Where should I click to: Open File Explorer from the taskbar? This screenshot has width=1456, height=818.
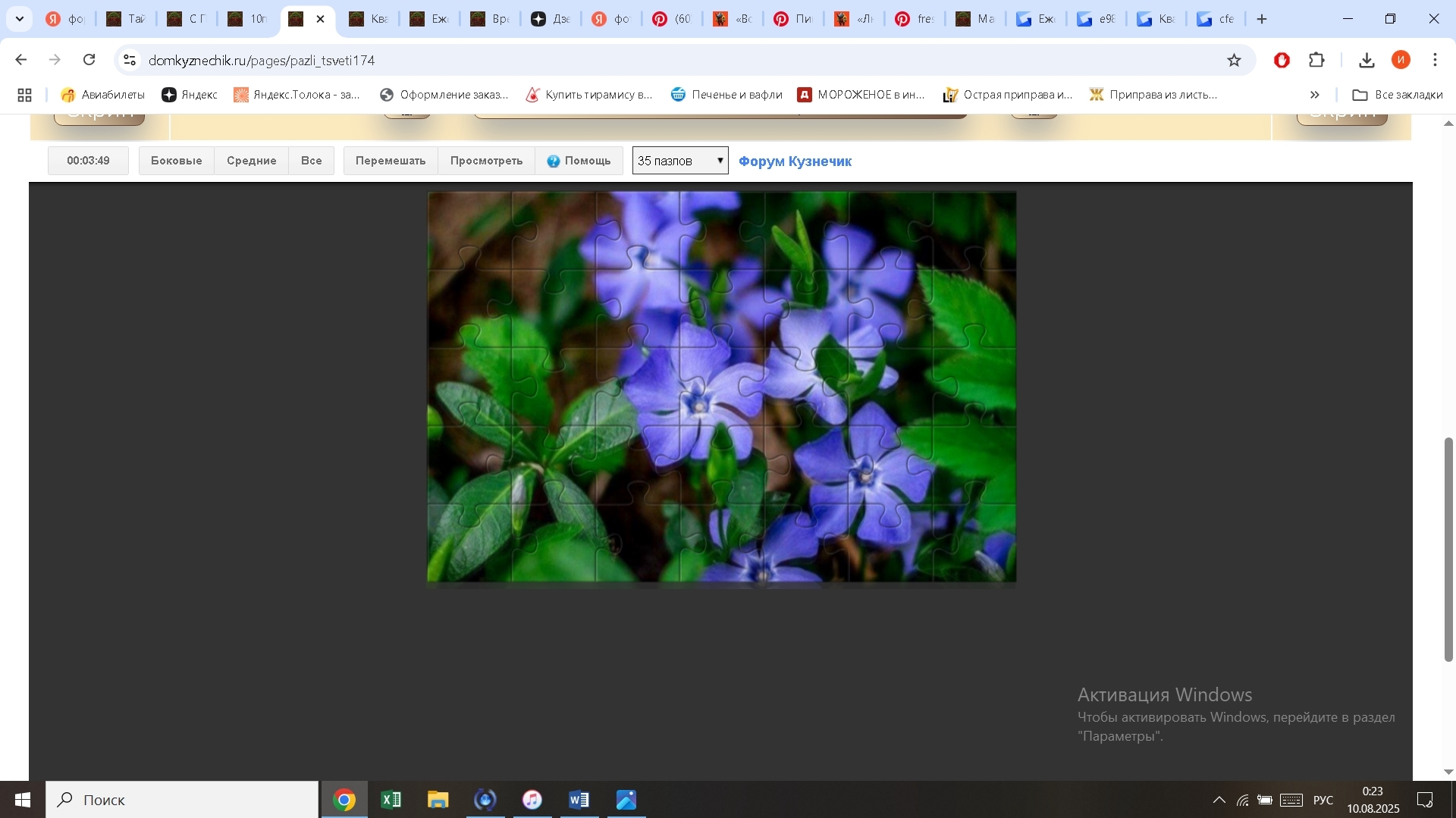(x=438, y=800)
